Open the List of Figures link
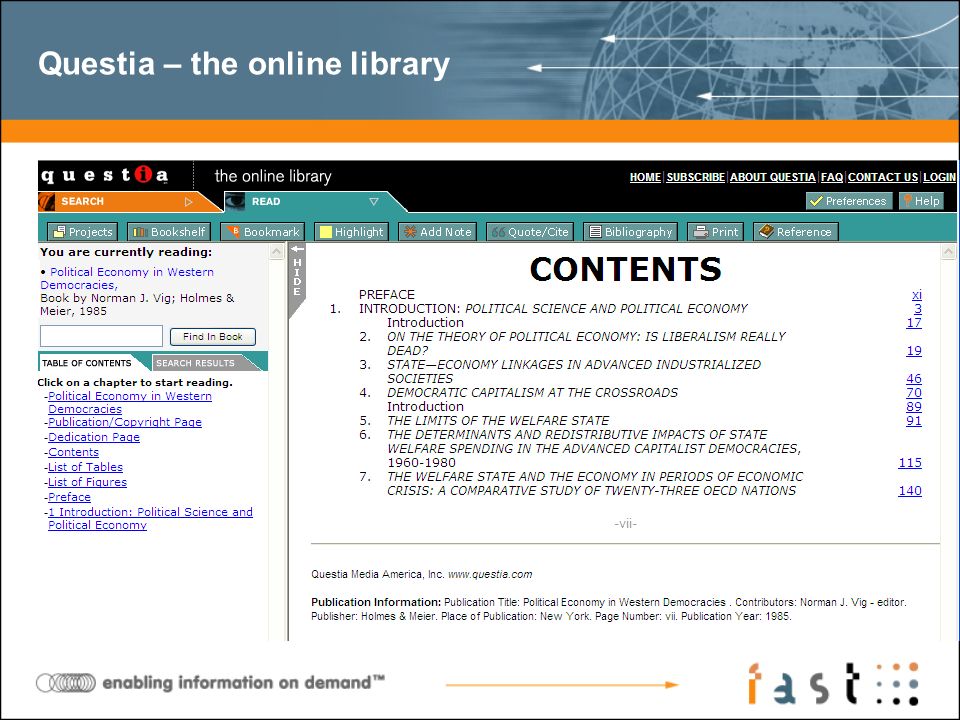 (87, 482)
